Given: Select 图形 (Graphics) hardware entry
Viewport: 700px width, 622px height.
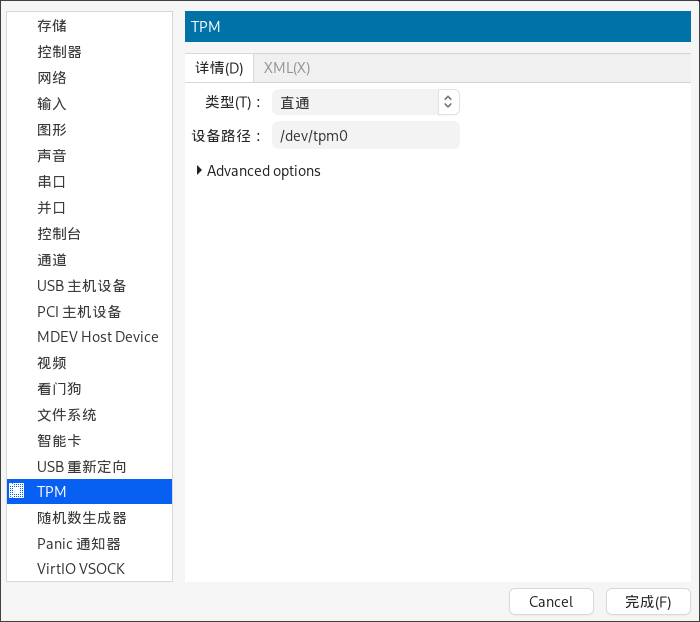Looking at the screenshot, I should coord(52,129).
